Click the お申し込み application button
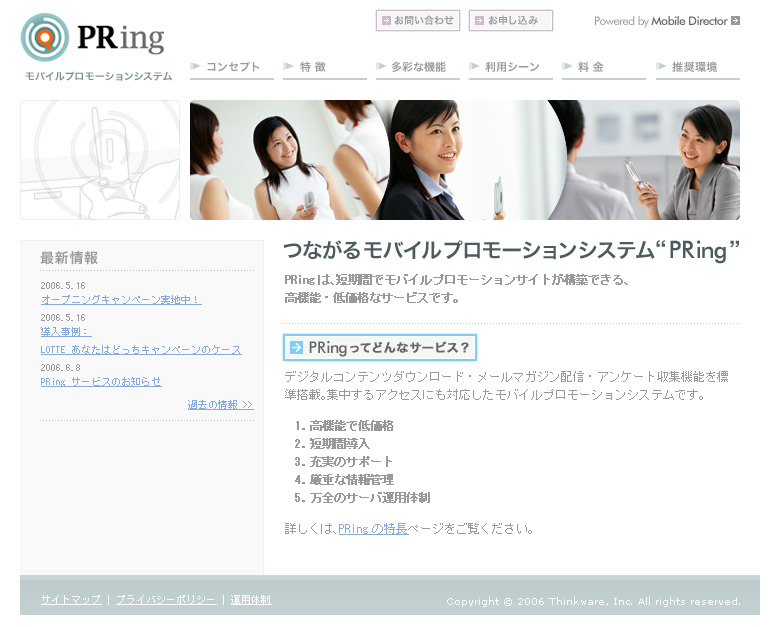This screenshot has width=771, height=627. [x=510, y=20]
